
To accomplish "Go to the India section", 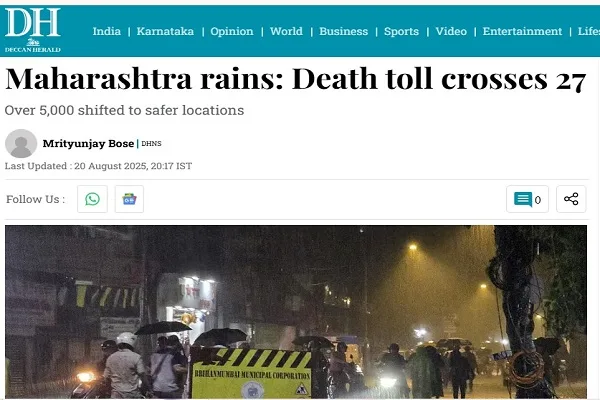I will [106, 31].
